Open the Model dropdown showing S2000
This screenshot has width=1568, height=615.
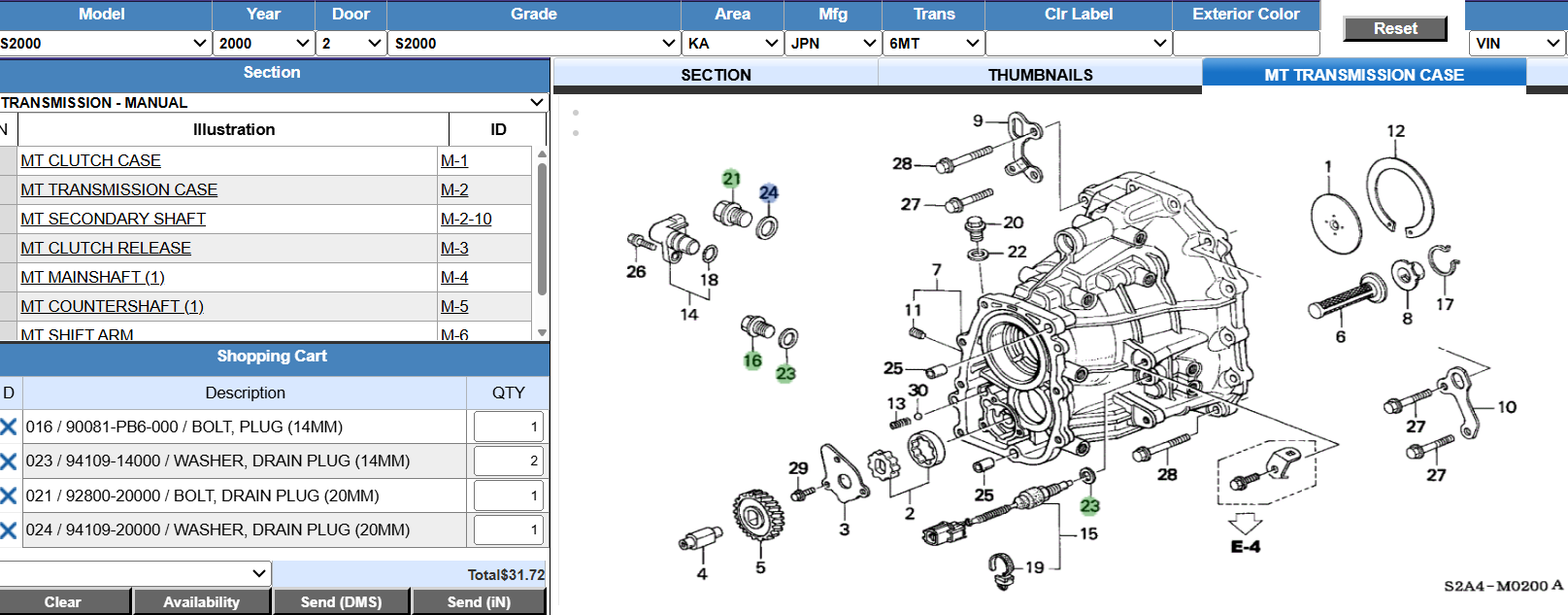[105, 43]
